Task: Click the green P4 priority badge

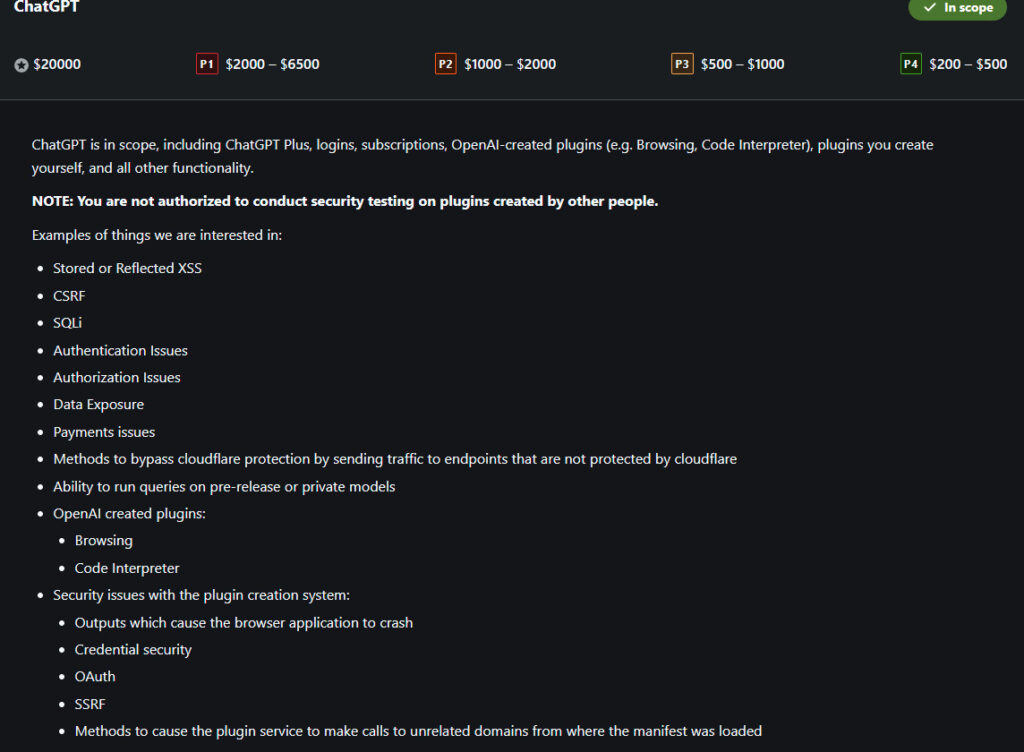Action: (911, 64)
